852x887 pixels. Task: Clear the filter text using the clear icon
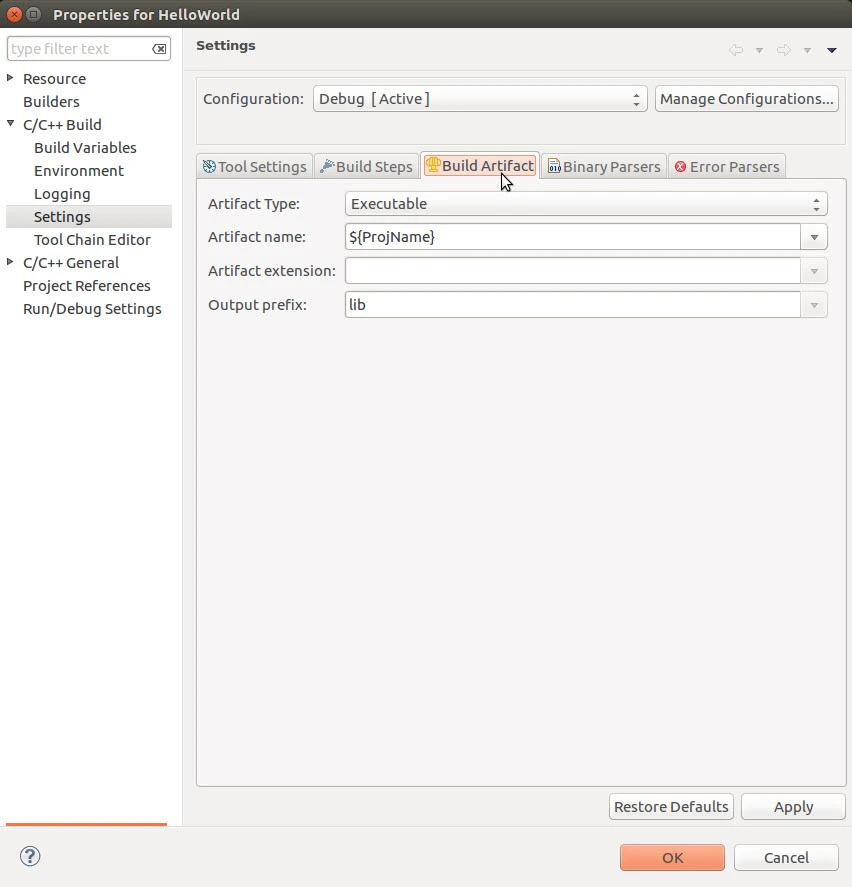159,49
